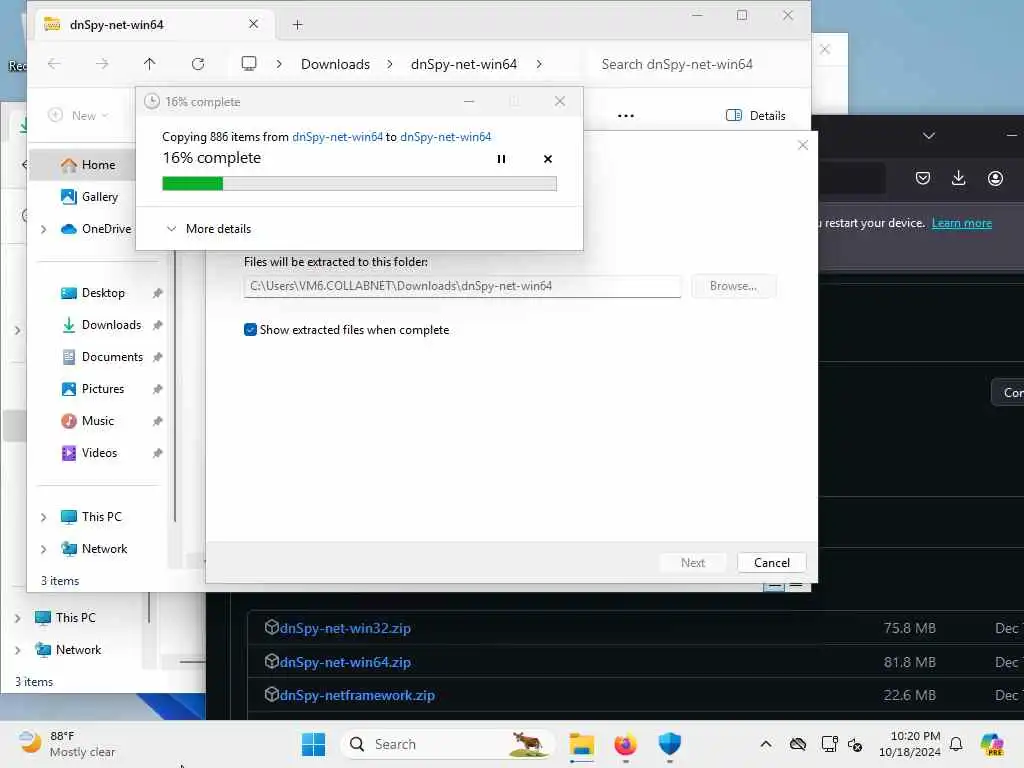Open Videos in quick access

coord(89,453)
